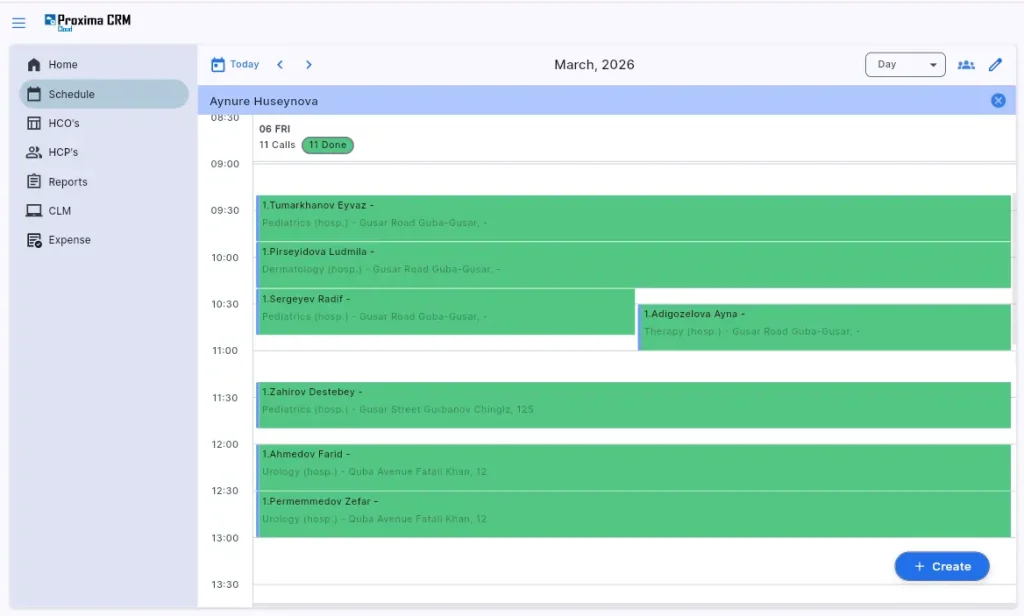Click the Expense receipt icon
1024x616 pixels.
(x=34, y=240)
